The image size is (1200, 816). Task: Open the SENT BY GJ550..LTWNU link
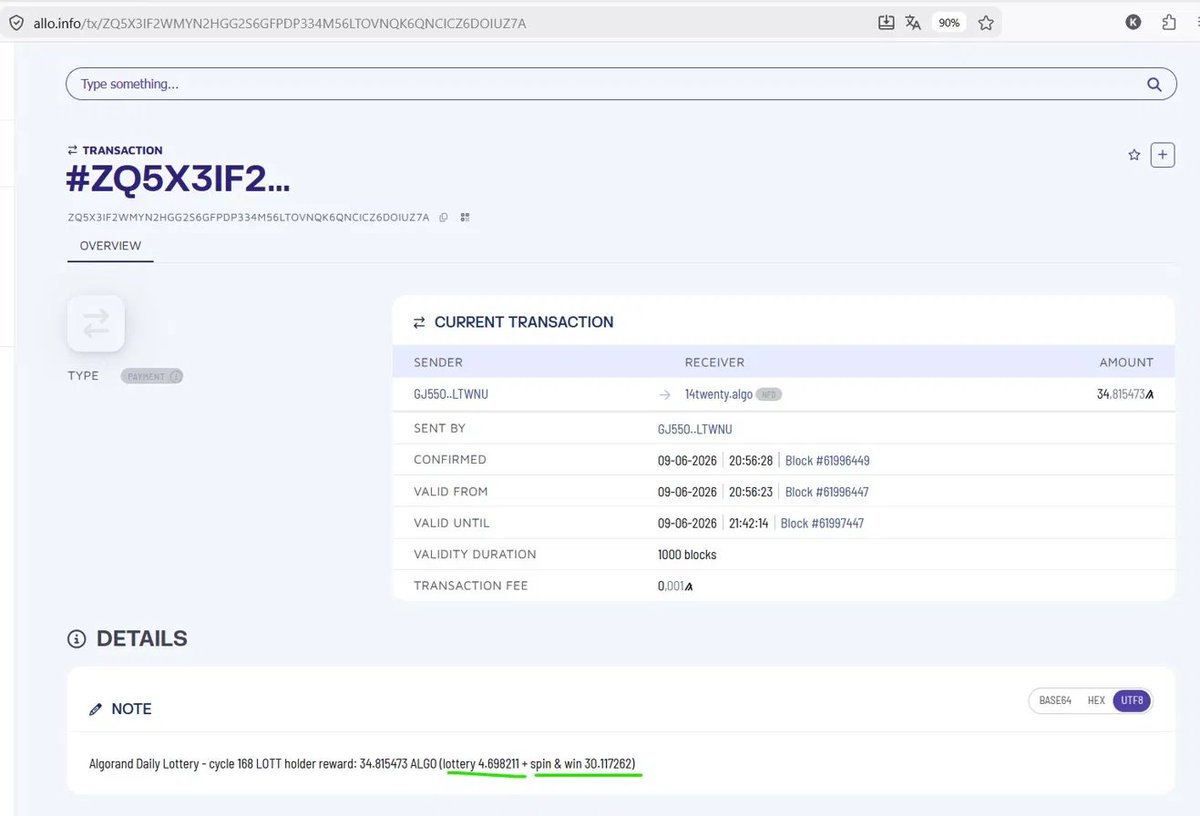(695, 429)
